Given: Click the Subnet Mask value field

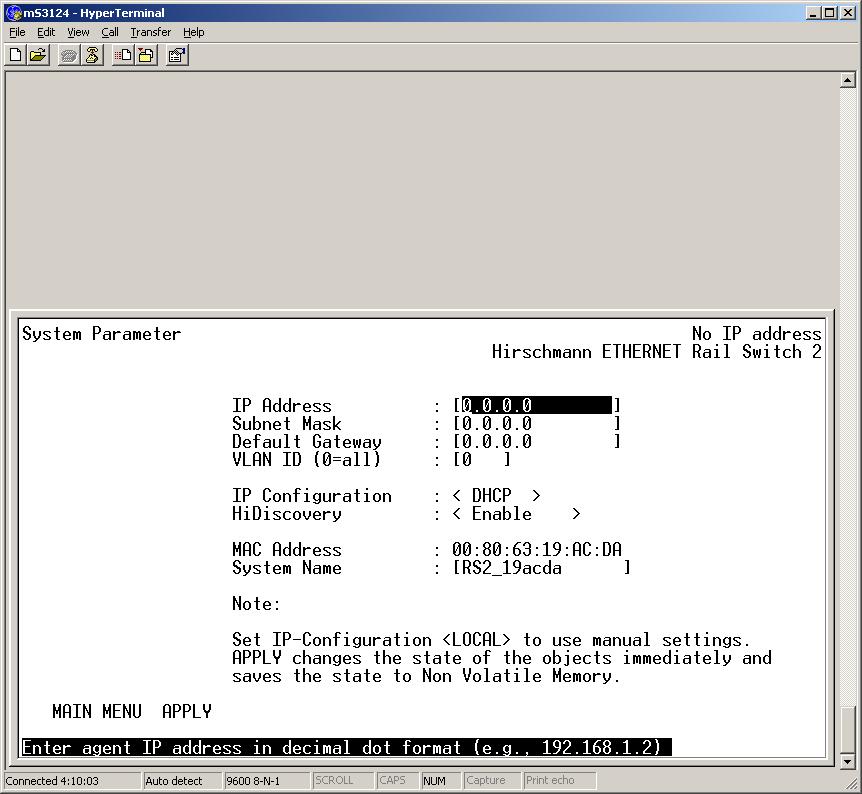Looking at the screenshot, I should [x=536, y=424].
